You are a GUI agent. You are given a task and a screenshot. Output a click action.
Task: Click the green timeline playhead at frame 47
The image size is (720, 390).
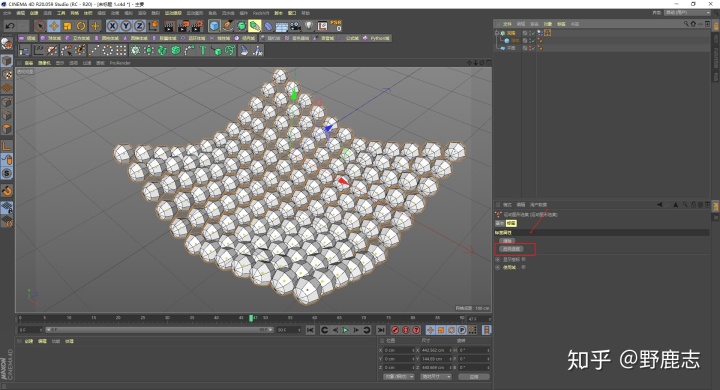click(x=251, y=318)
